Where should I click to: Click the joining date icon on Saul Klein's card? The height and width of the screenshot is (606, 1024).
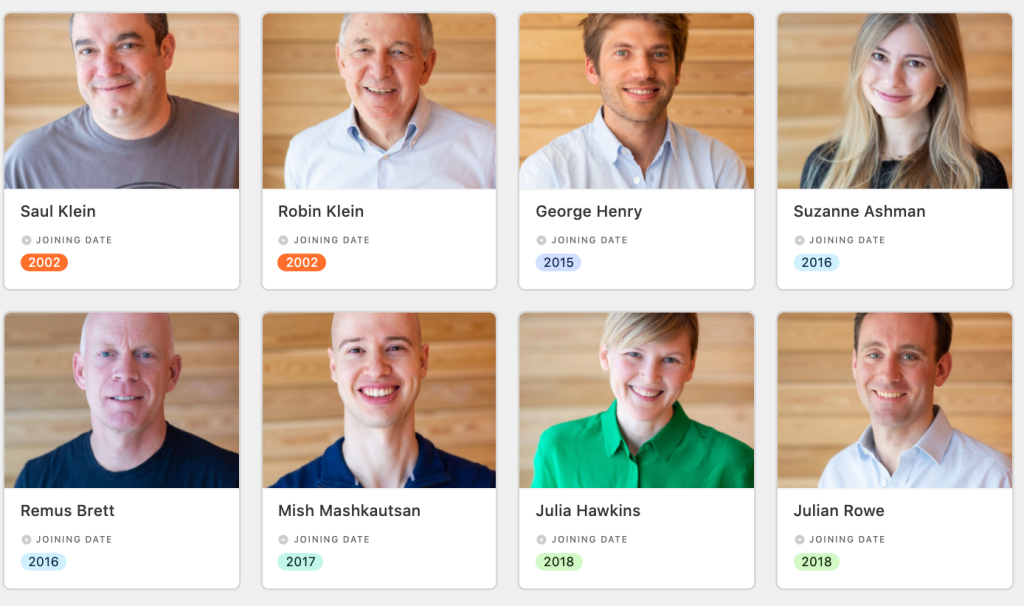(x=27, y=240)
